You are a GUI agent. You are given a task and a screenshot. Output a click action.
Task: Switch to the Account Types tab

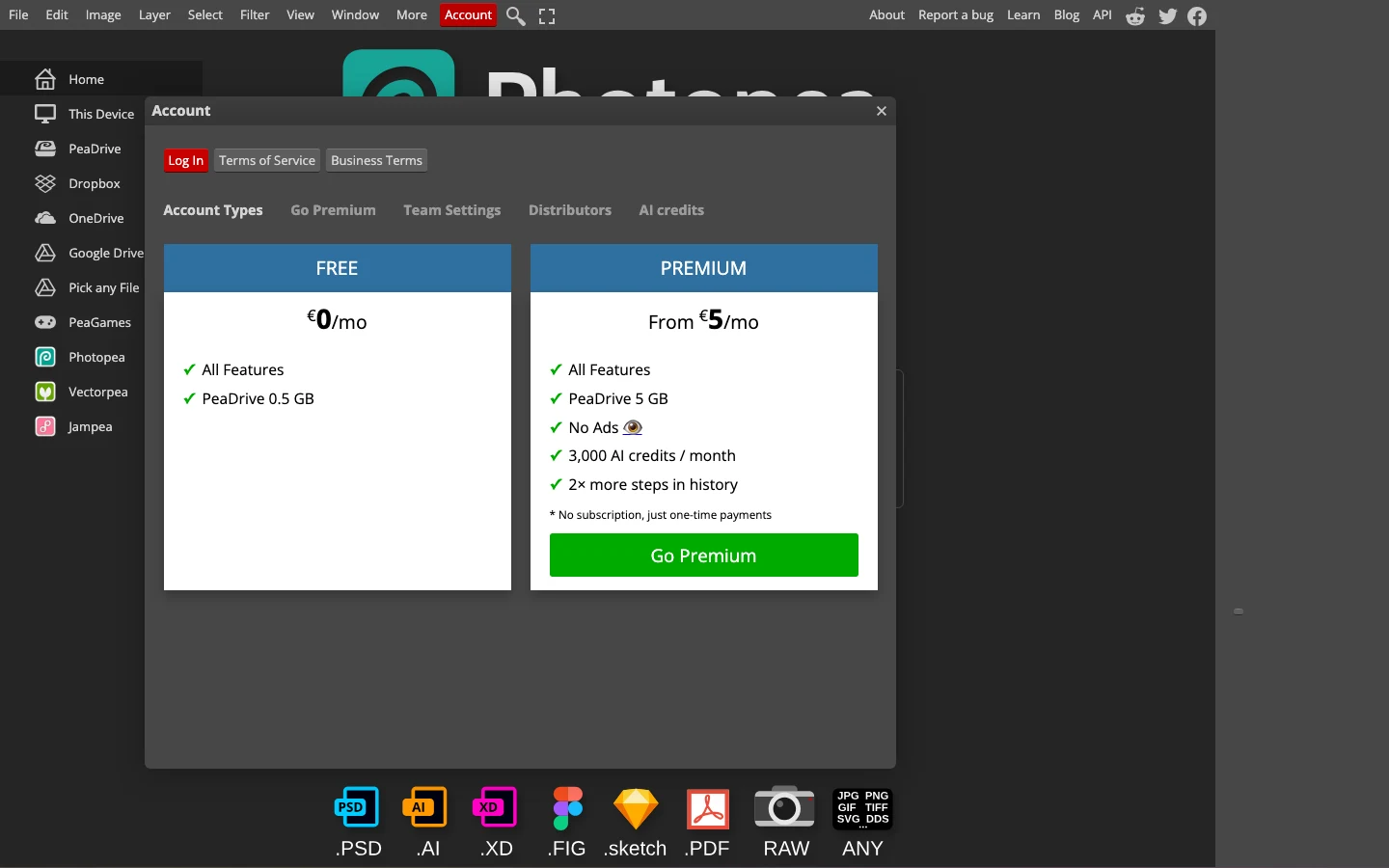(x=213, y=210)
